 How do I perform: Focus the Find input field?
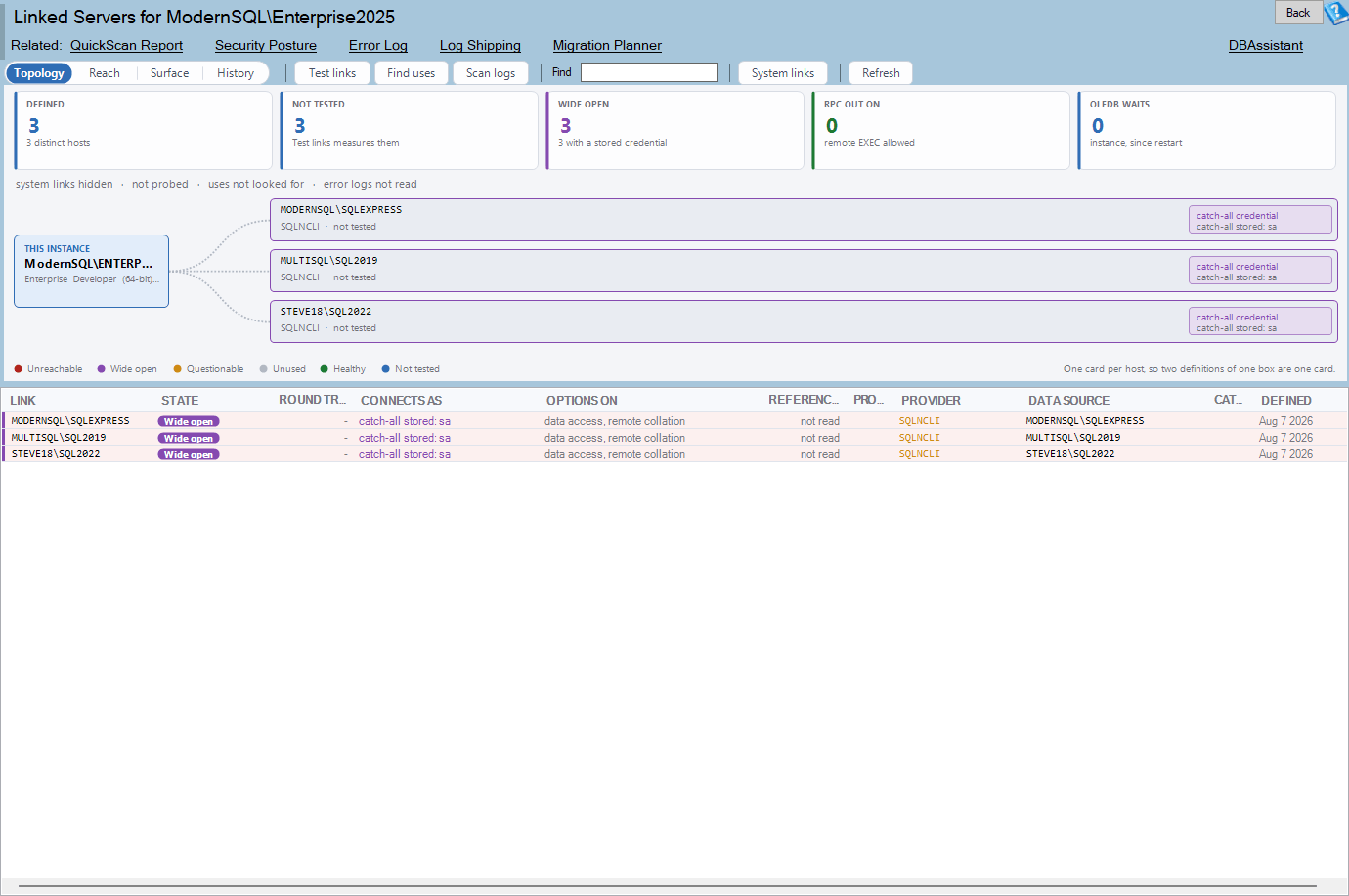coord(649,72)
